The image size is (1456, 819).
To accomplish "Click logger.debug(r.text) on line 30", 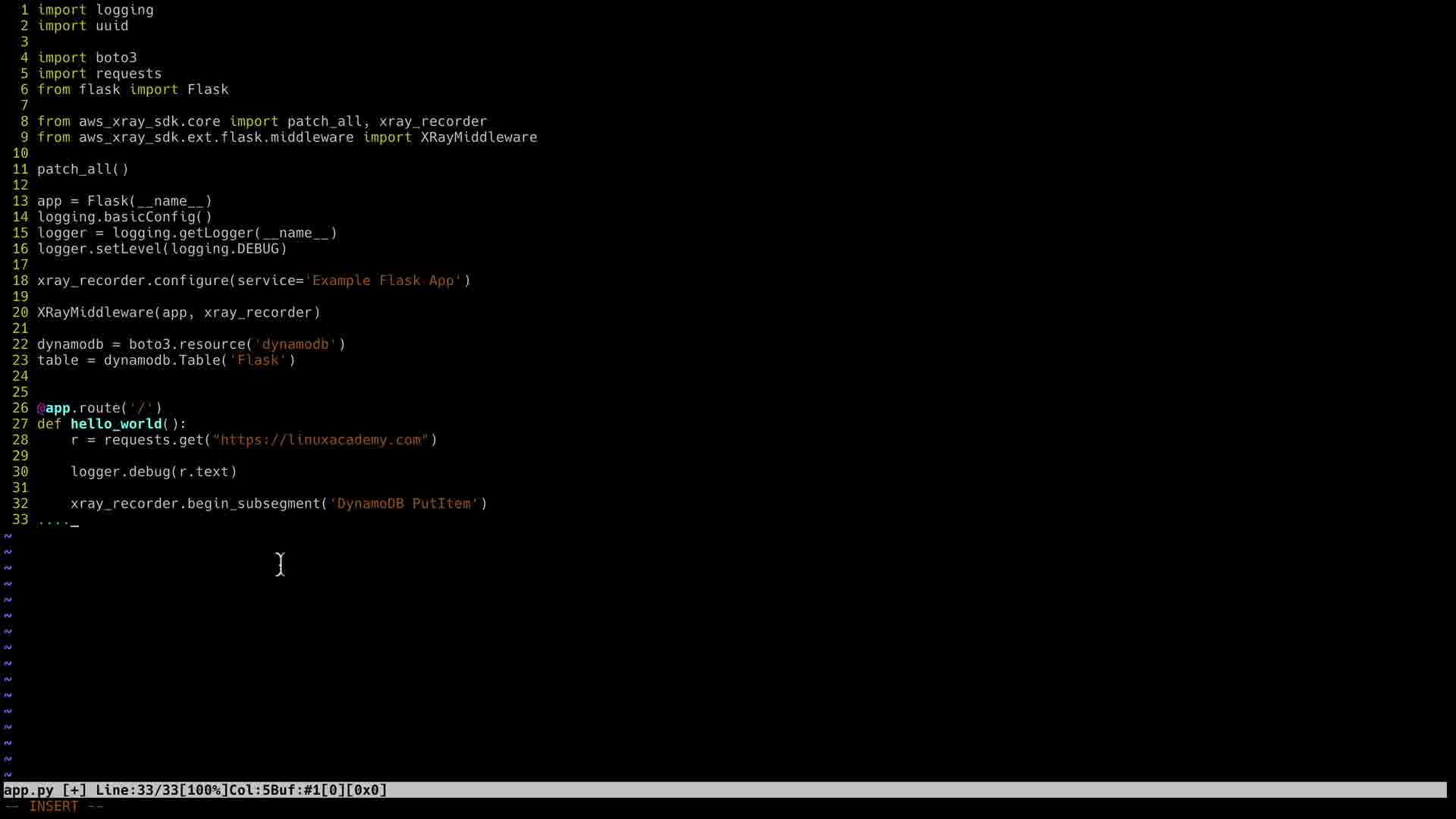I will (154, 472).
